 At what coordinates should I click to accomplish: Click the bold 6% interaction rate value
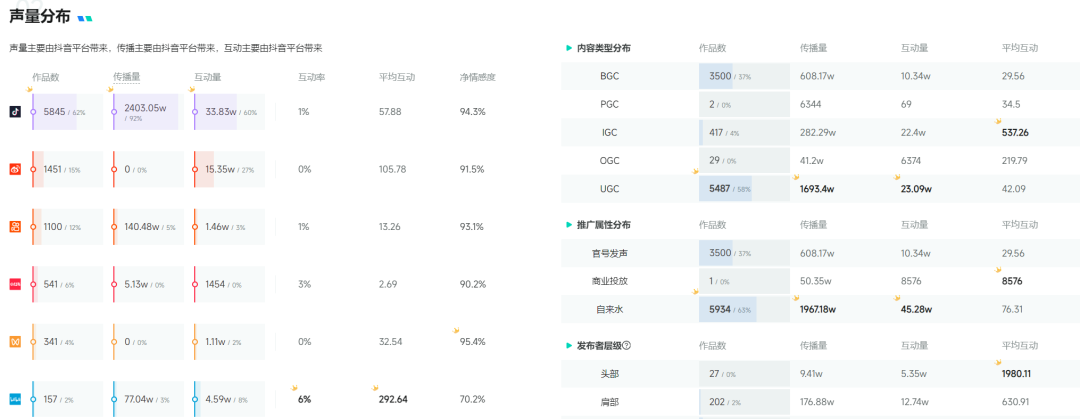tap(304, 399)
